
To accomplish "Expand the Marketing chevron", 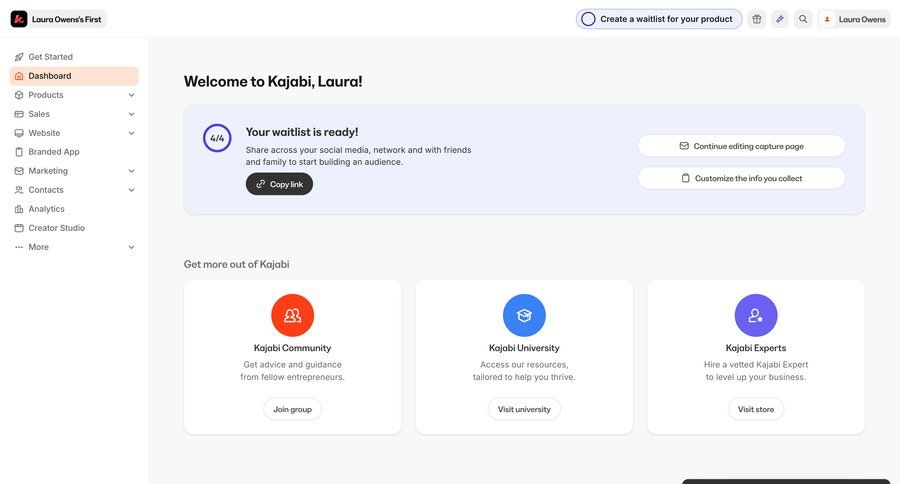I will tap(131, 171).
